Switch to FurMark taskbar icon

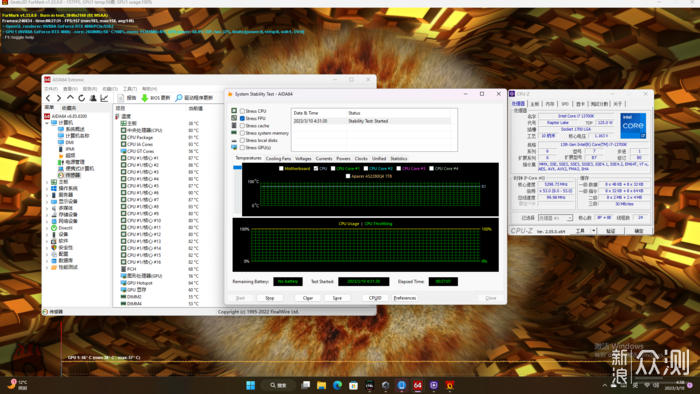point(450,385)
